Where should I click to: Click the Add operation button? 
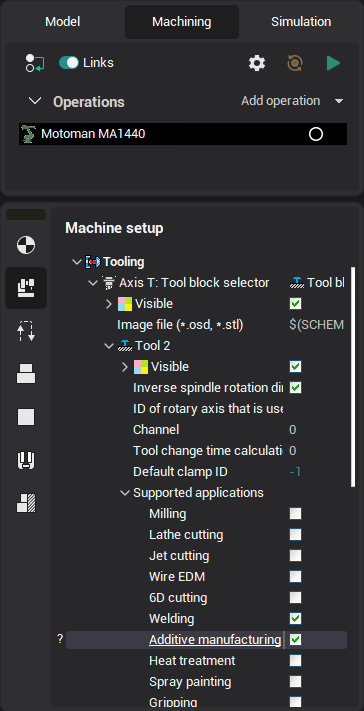pos(281,101)
